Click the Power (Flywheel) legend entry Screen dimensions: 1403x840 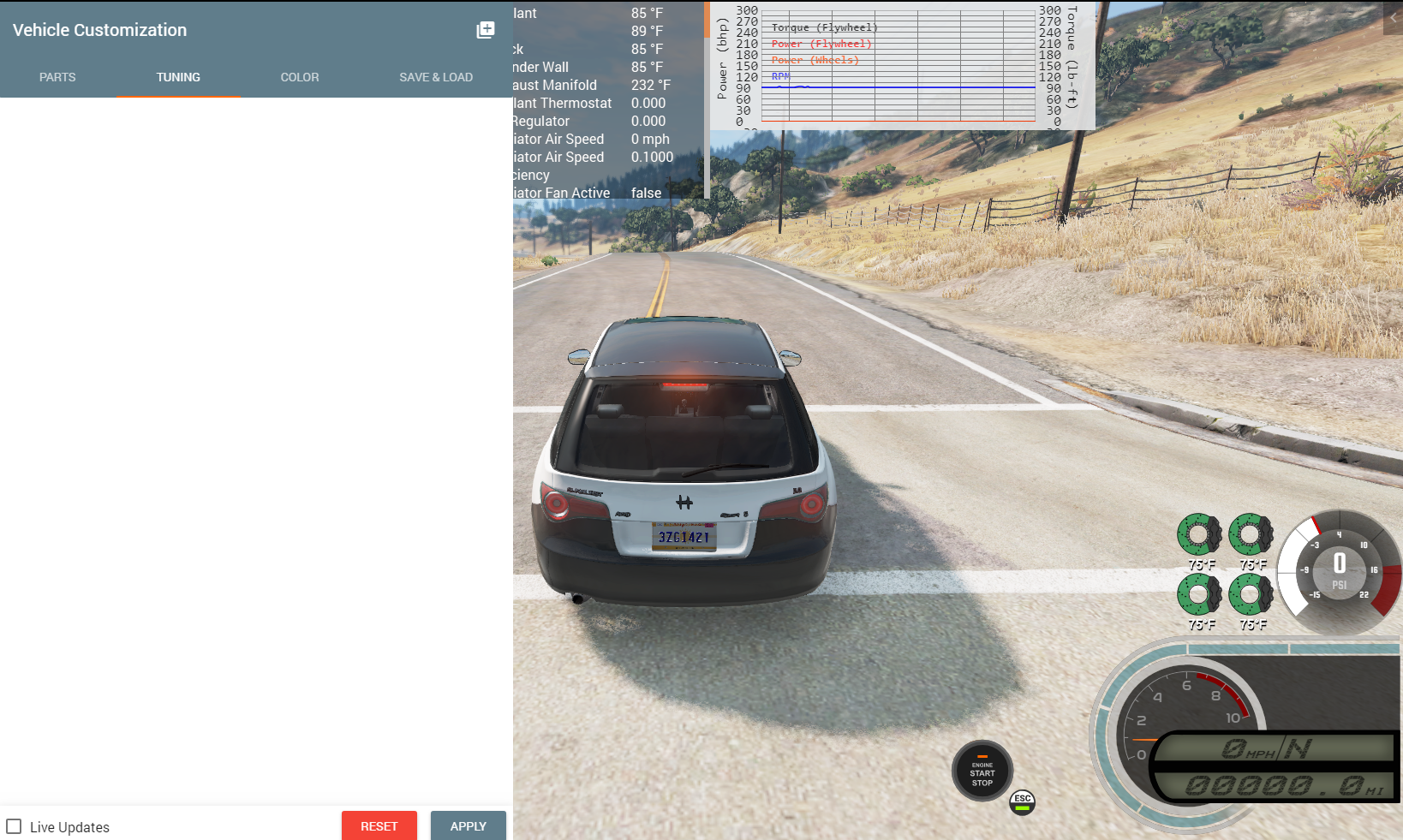[x=821, y=44]
